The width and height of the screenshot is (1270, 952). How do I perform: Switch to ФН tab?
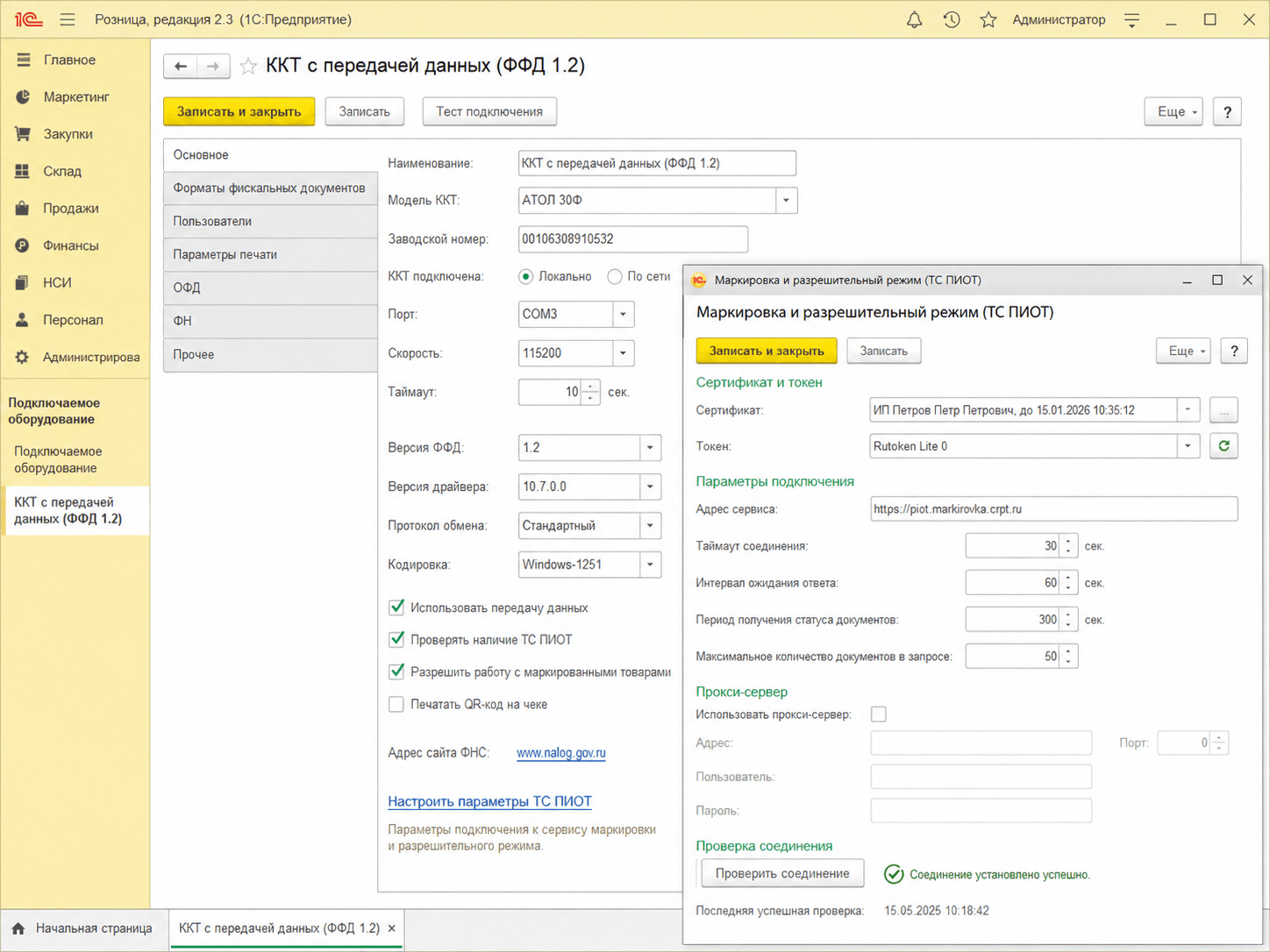tap(270, 322)
